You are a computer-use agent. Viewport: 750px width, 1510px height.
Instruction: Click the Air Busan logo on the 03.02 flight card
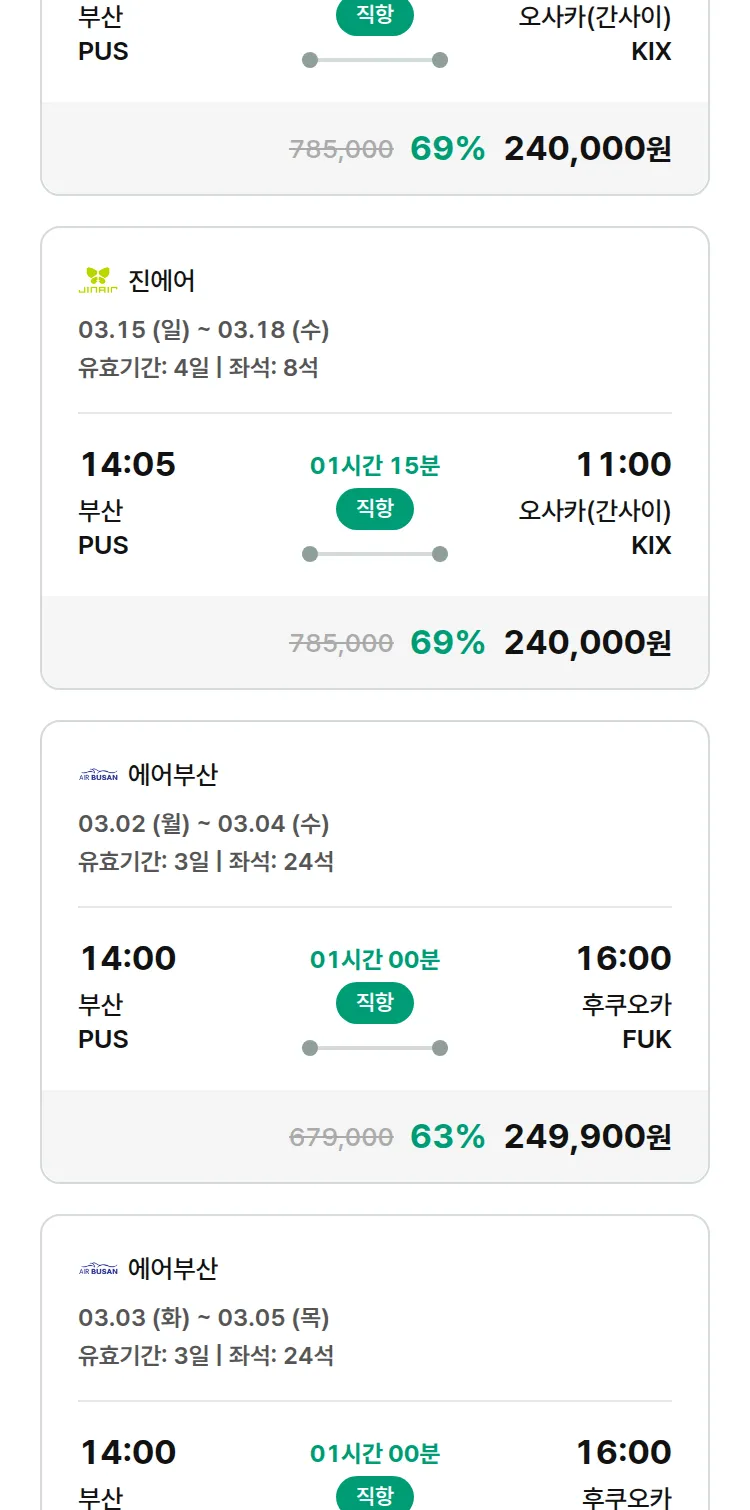[98, 775]
